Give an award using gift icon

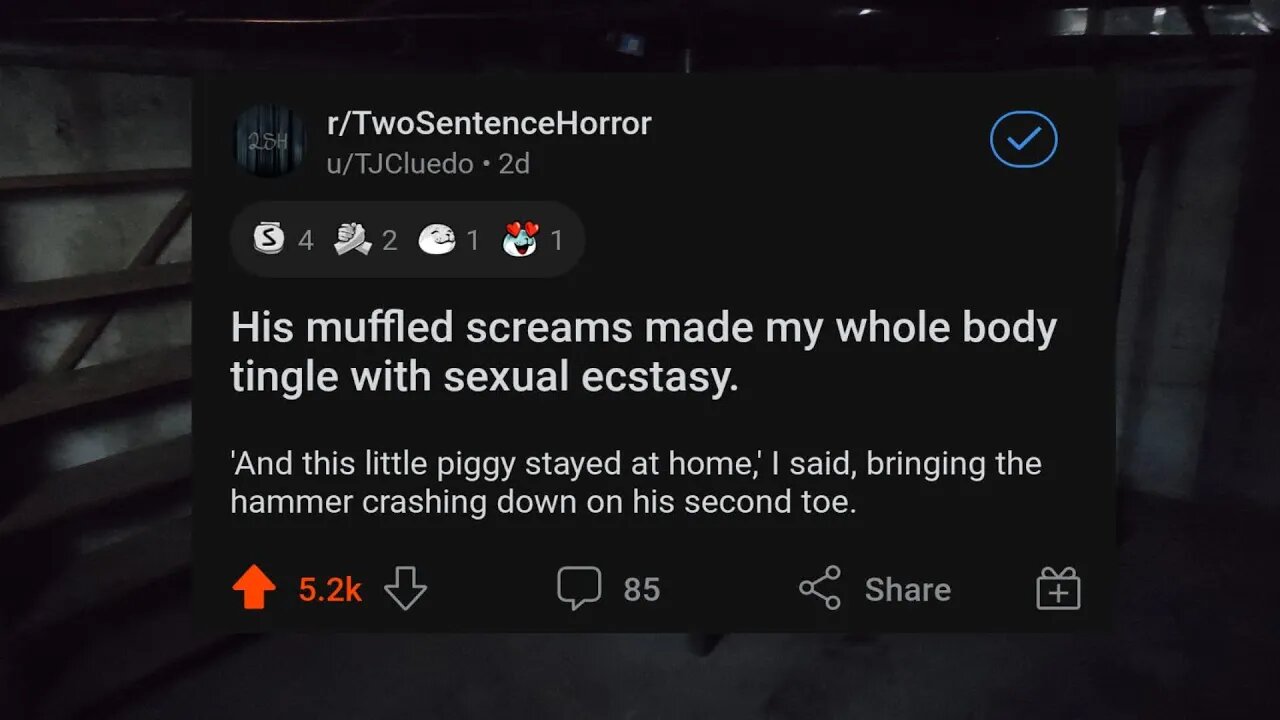pyautogui.click(x=1058, y=588)
